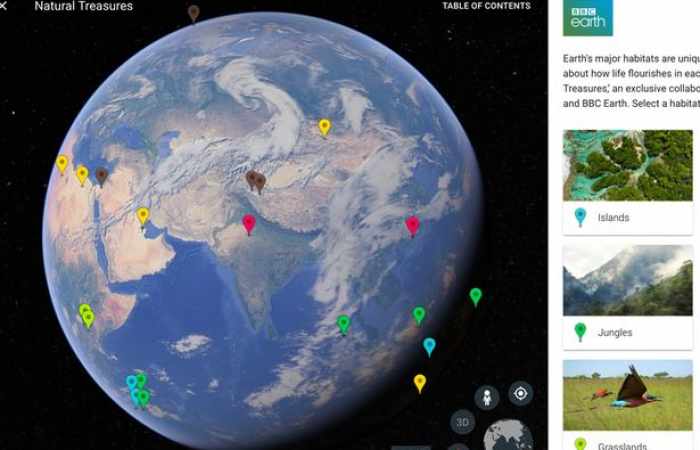This screenshot has width=700, height=450.
Task: Click the mini globe navigator
Action: [508, 435]
